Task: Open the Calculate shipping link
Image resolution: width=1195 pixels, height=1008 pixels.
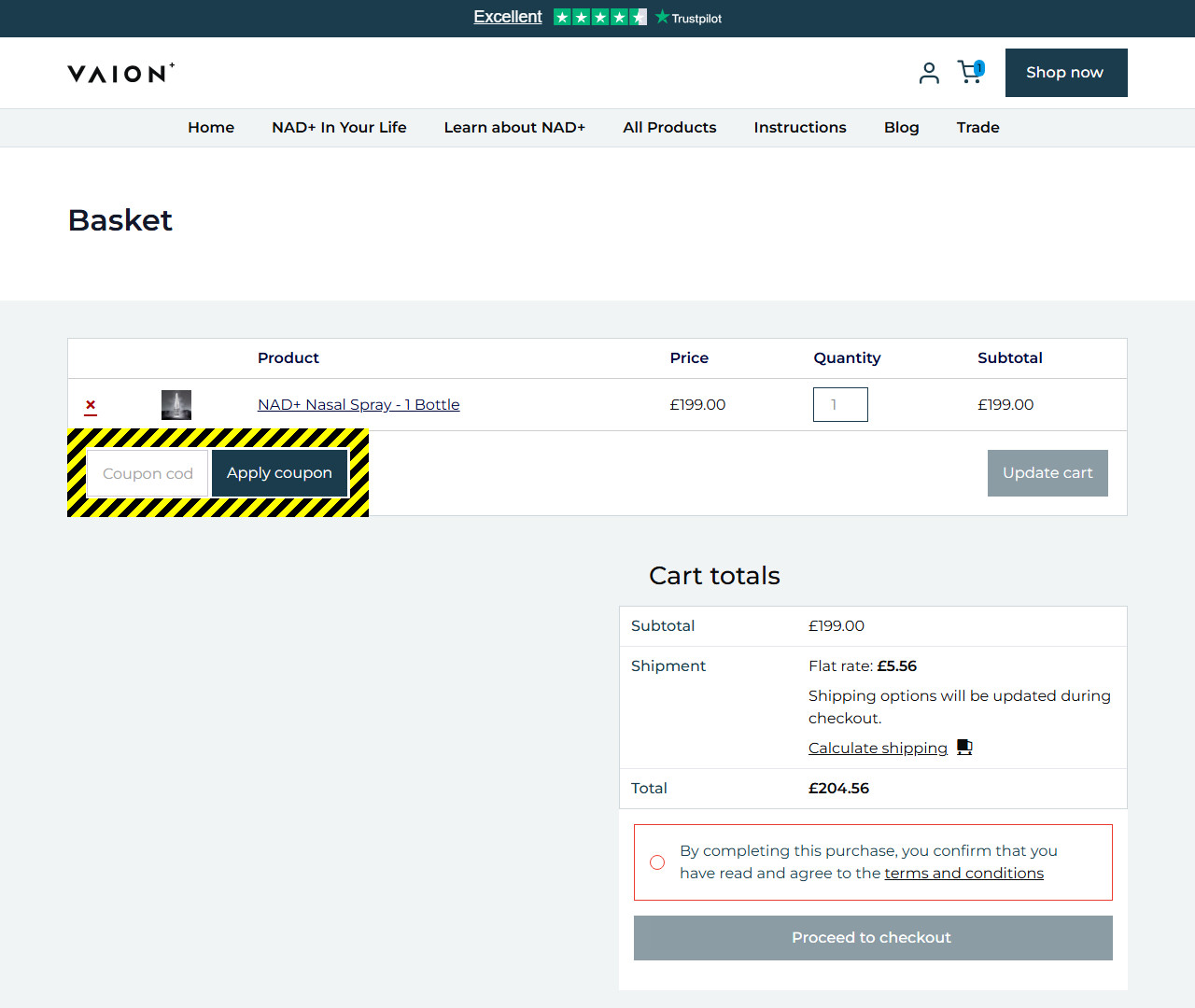Action: [x=878, y=749]
